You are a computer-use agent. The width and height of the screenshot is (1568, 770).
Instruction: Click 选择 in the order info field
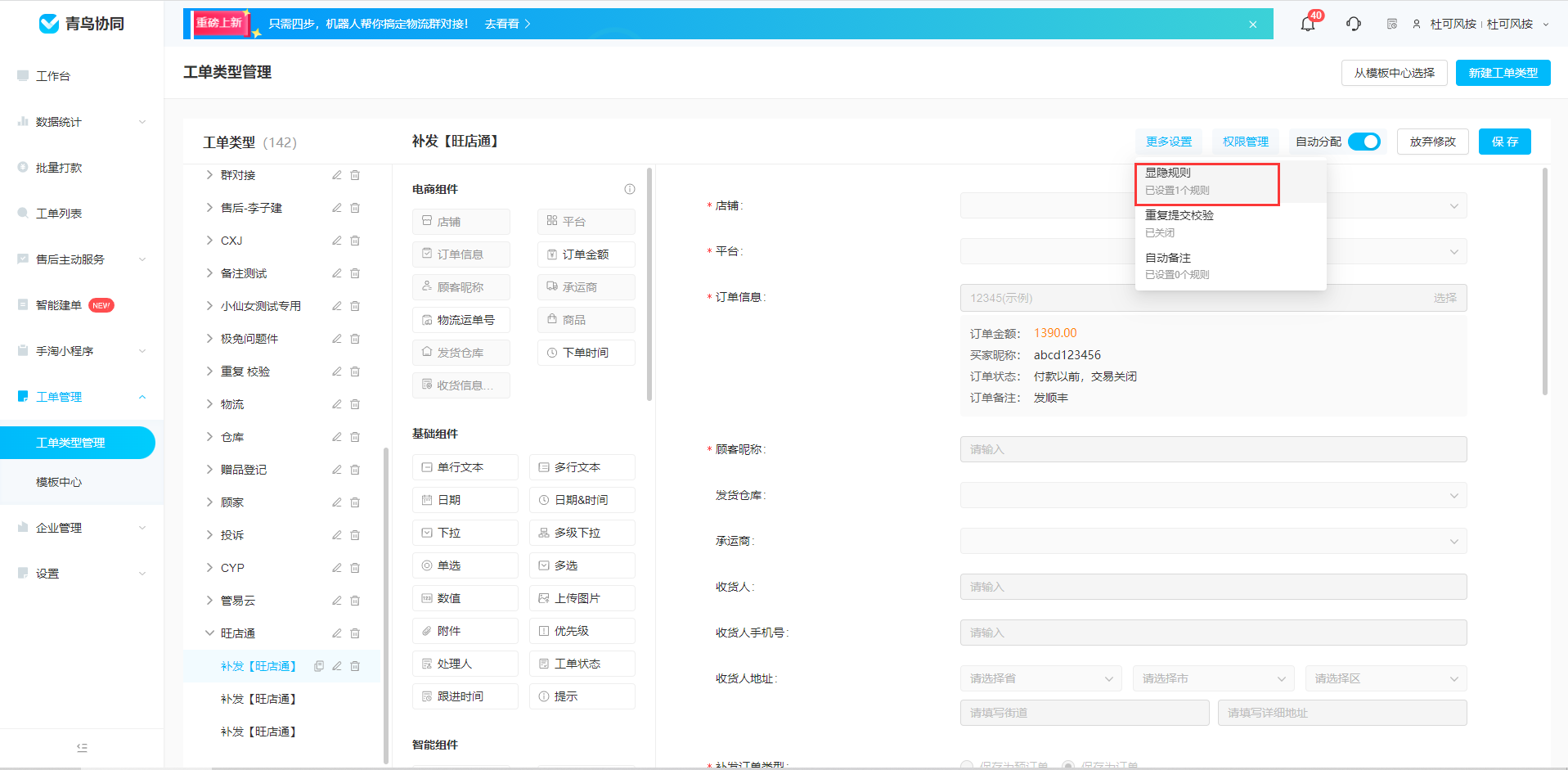(1444, 298)
